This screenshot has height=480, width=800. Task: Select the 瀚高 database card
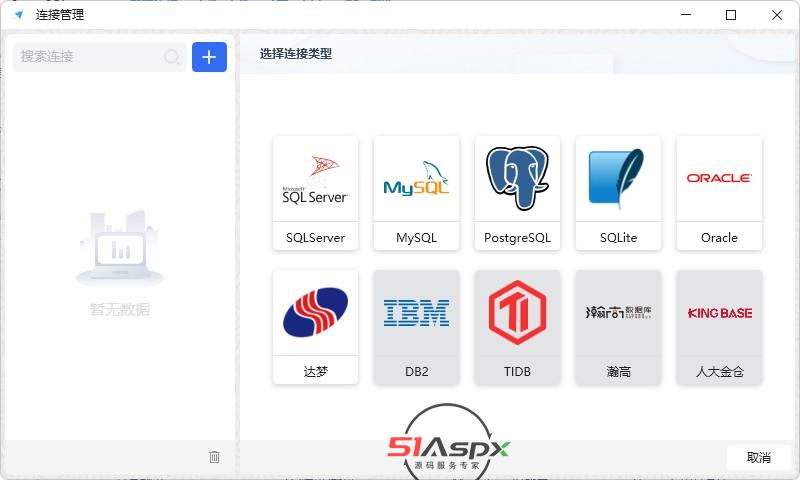pos(618,327)
